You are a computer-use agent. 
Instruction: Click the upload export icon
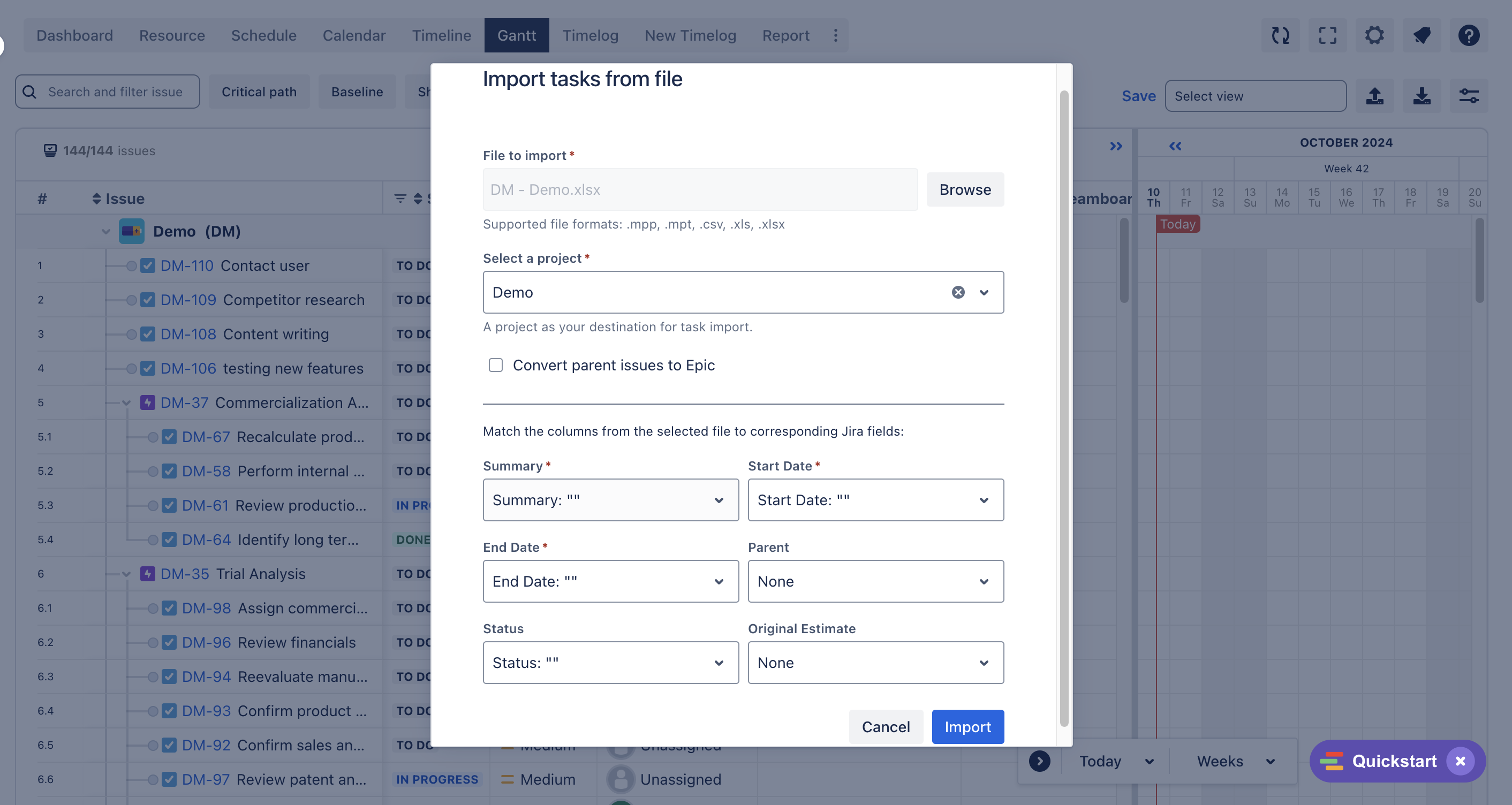(x=1374, y=96)
